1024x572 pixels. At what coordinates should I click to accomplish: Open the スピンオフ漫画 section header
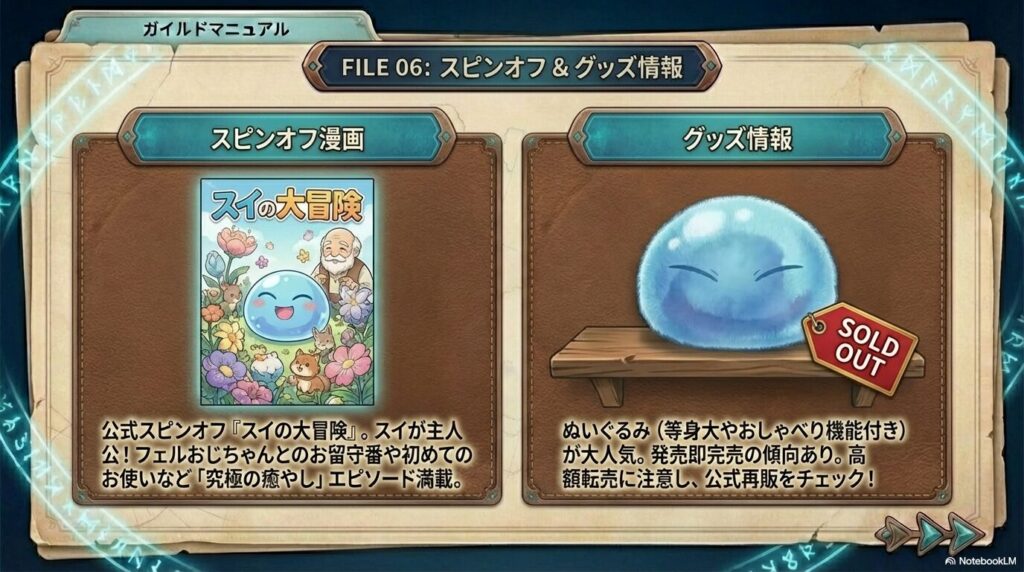click(x=287, y=138)
